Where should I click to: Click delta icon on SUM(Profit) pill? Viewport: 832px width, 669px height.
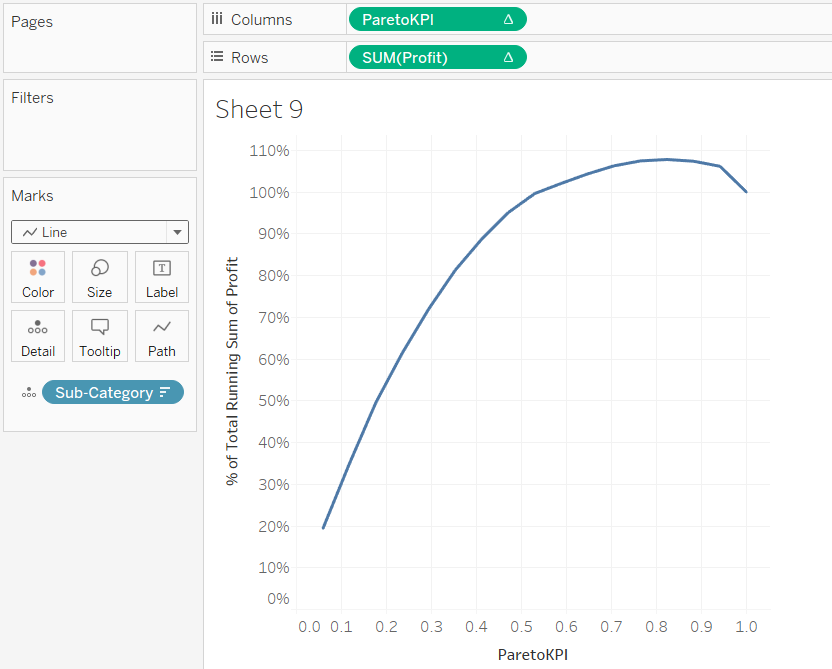click(508, 57)
